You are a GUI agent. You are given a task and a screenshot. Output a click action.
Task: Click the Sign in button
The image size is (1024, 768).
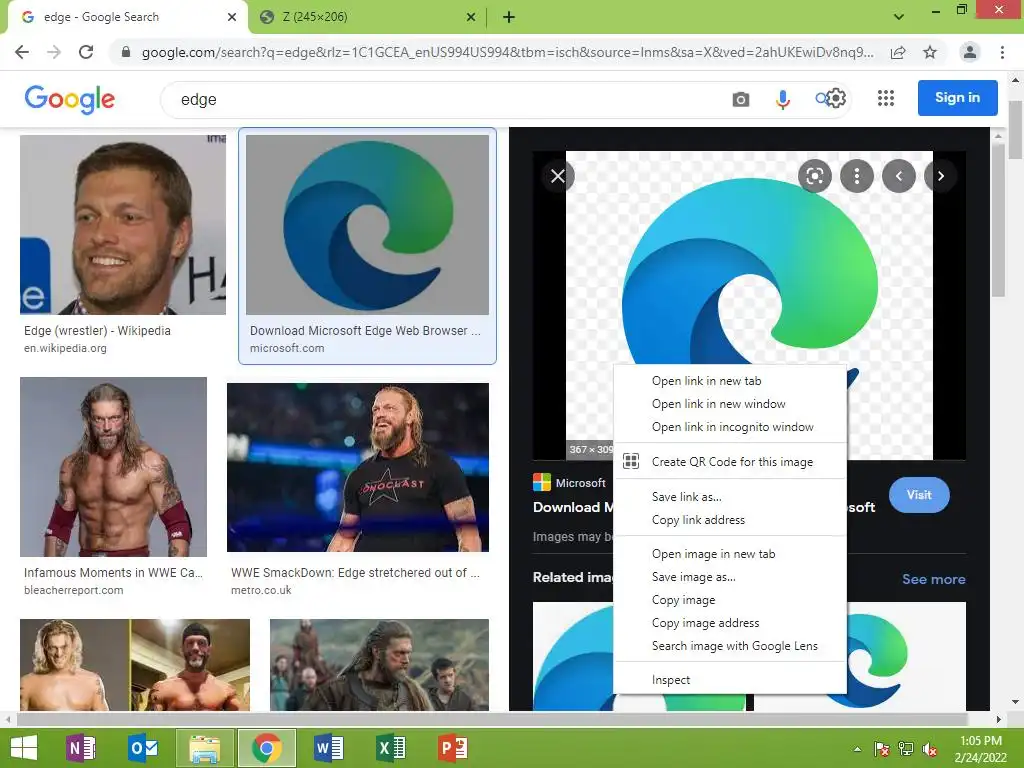pos(957,98)
